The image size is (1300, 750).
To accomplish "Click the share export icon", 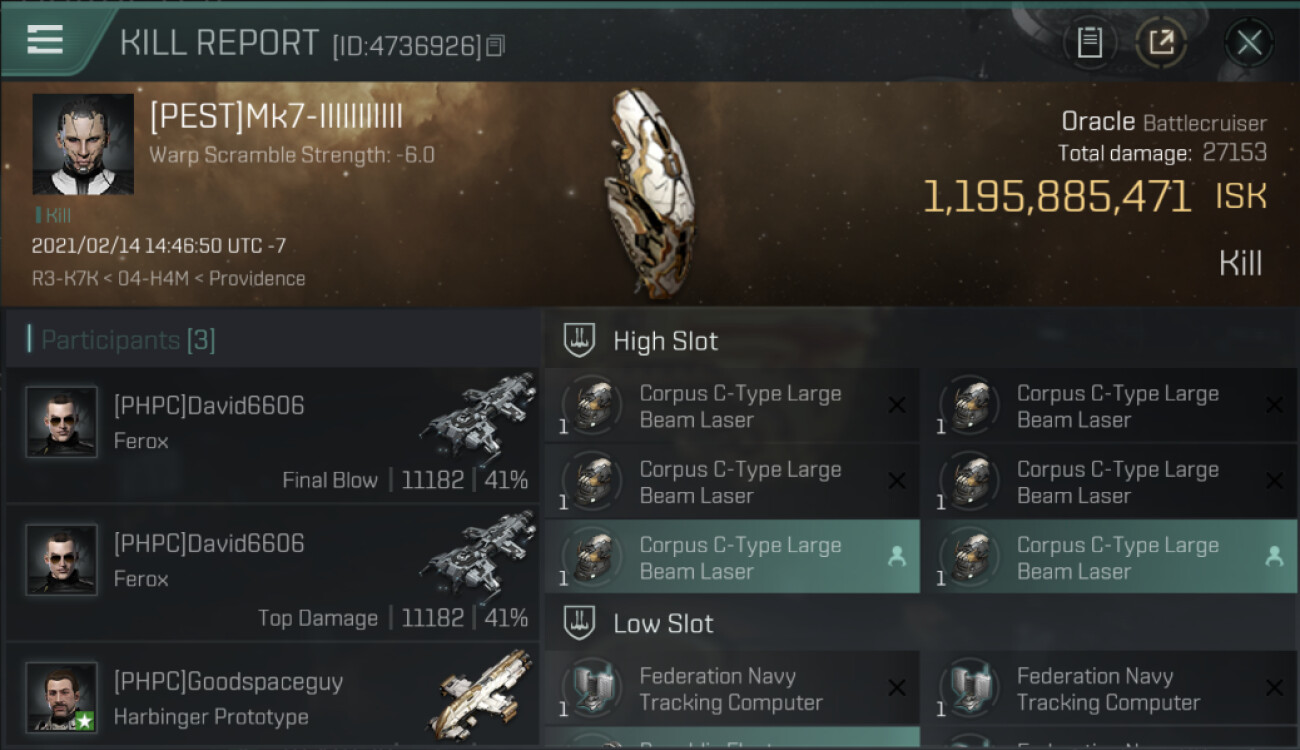I will pyautogui.click(x=1161, y=42).
